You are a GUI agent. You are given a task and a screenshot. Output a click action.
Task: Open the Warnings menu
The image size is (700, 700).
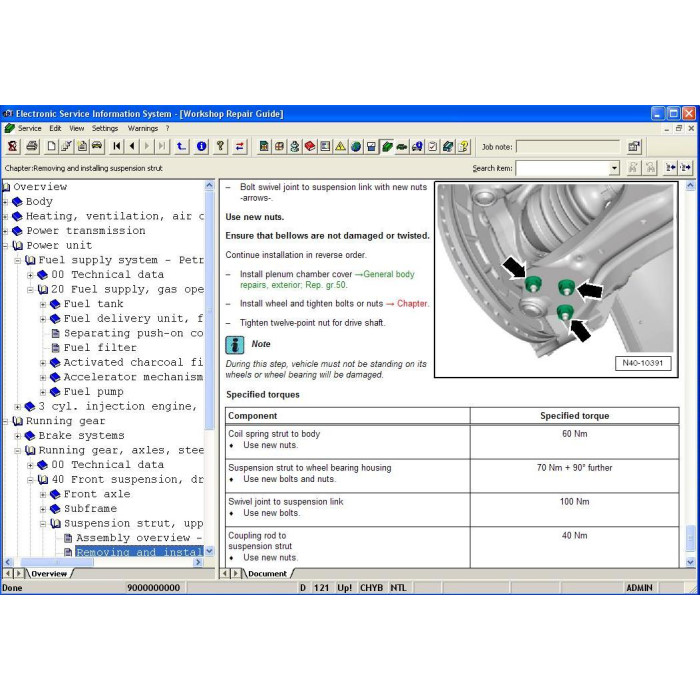pyautogui.click(x=143, y=129)
